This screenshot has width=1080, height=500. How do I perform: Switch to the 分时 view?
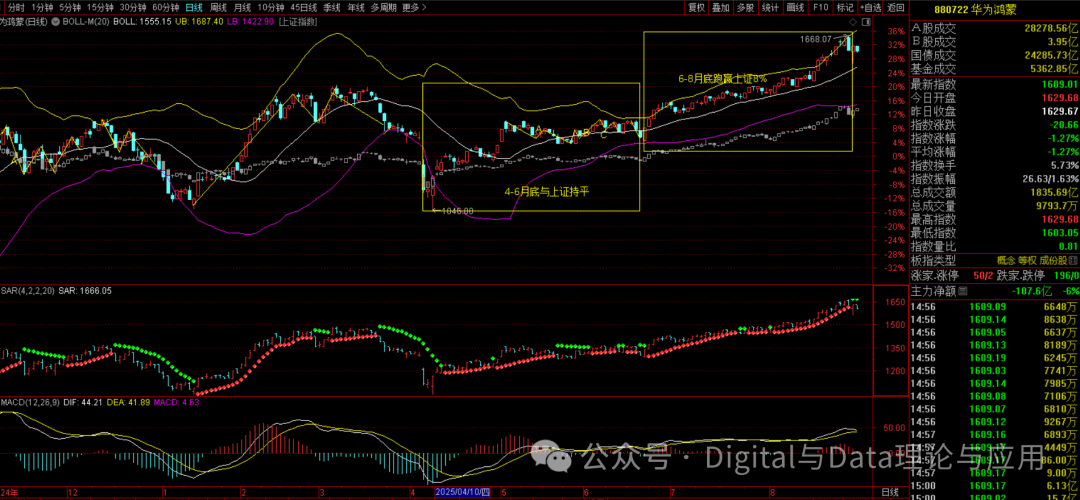coord(16,8)
